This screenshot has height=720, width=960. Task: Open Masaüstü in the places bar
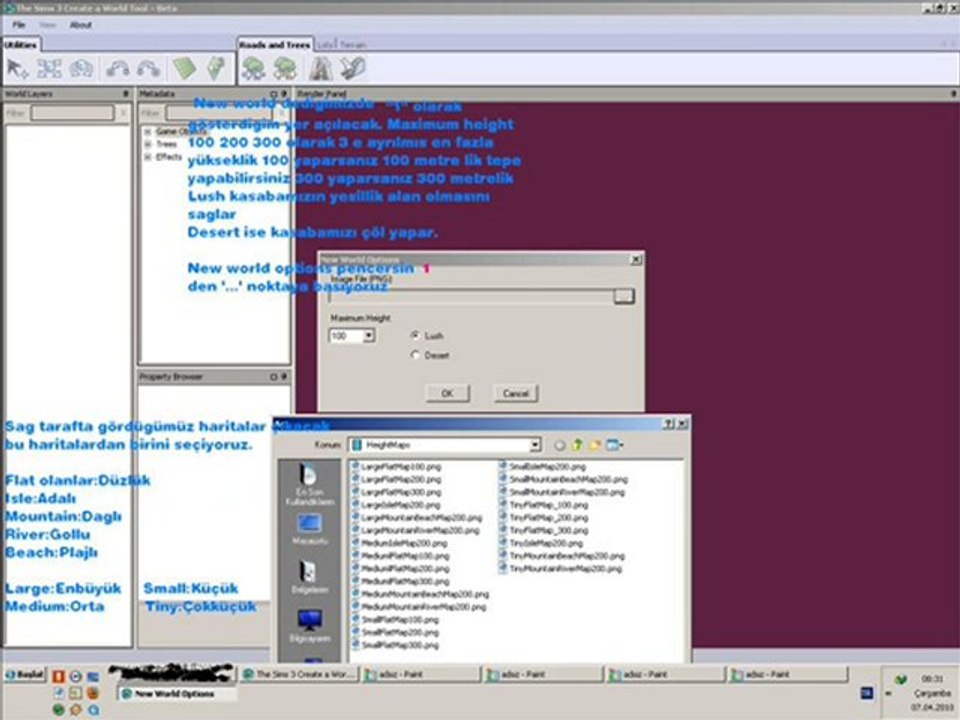pyautogui.click(x=310, y=530)
